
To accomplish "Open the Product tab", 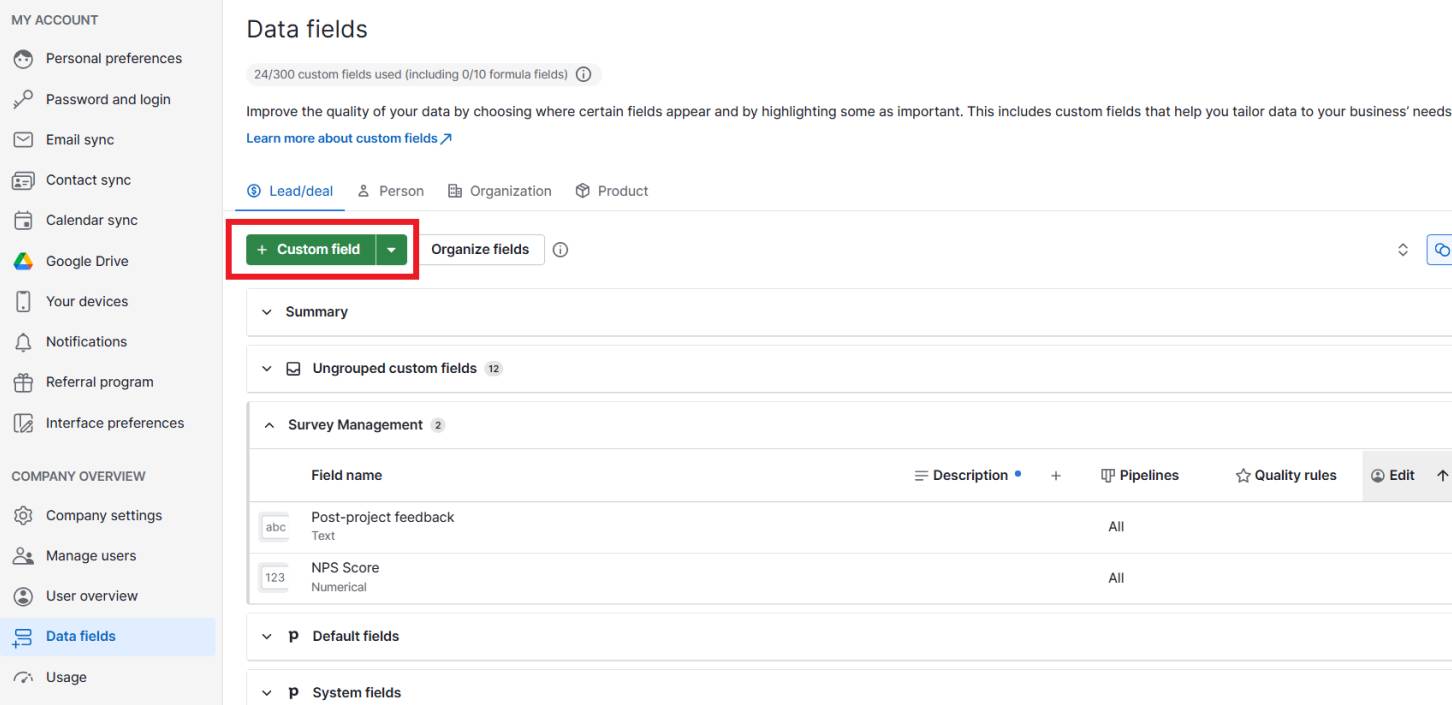I will pos(612,191).
